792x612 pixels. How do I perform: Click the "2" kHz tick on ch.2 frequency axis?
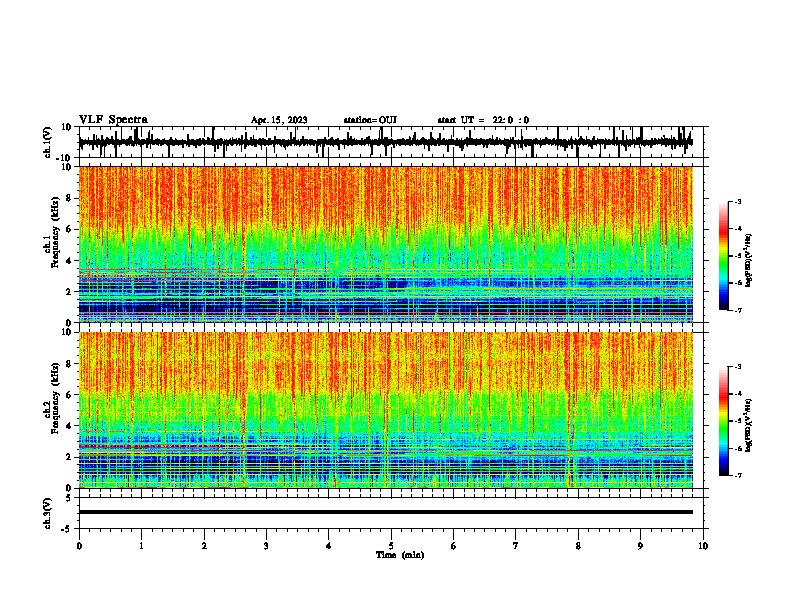coord(69,457)
